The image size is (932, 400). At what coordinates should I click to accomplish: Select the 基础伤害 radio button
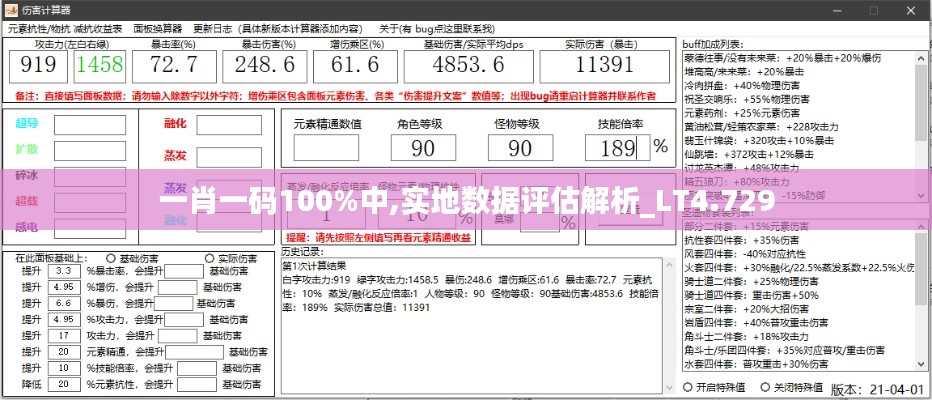coord(110,258)
